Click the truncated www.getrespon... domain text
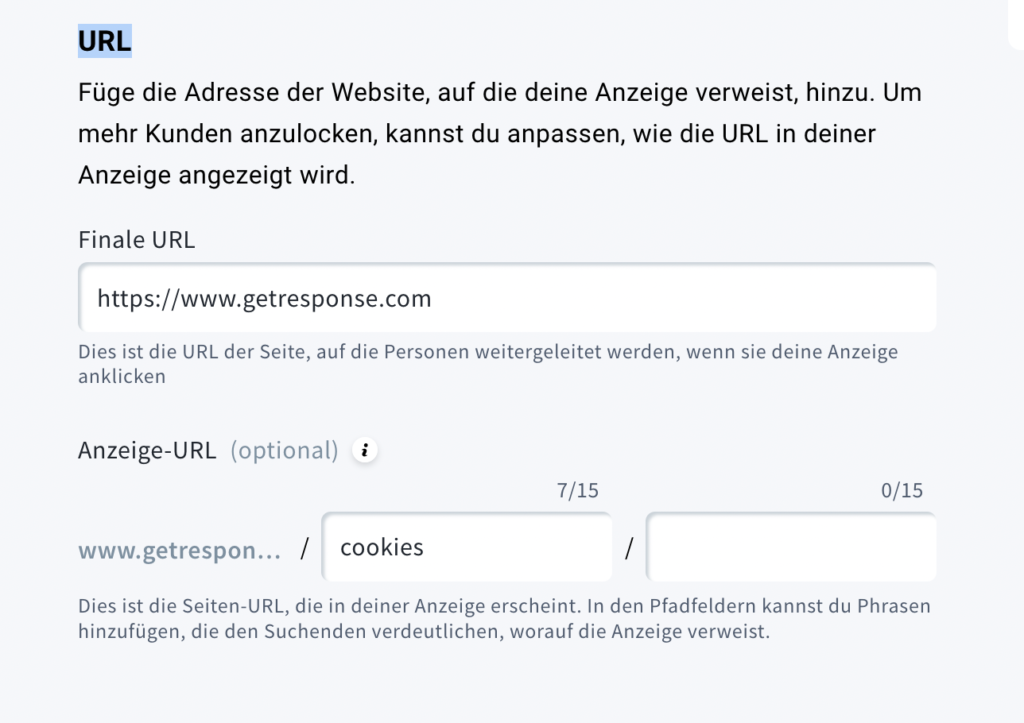This screenshot has width=1024, height=723. tap(180, 550)
